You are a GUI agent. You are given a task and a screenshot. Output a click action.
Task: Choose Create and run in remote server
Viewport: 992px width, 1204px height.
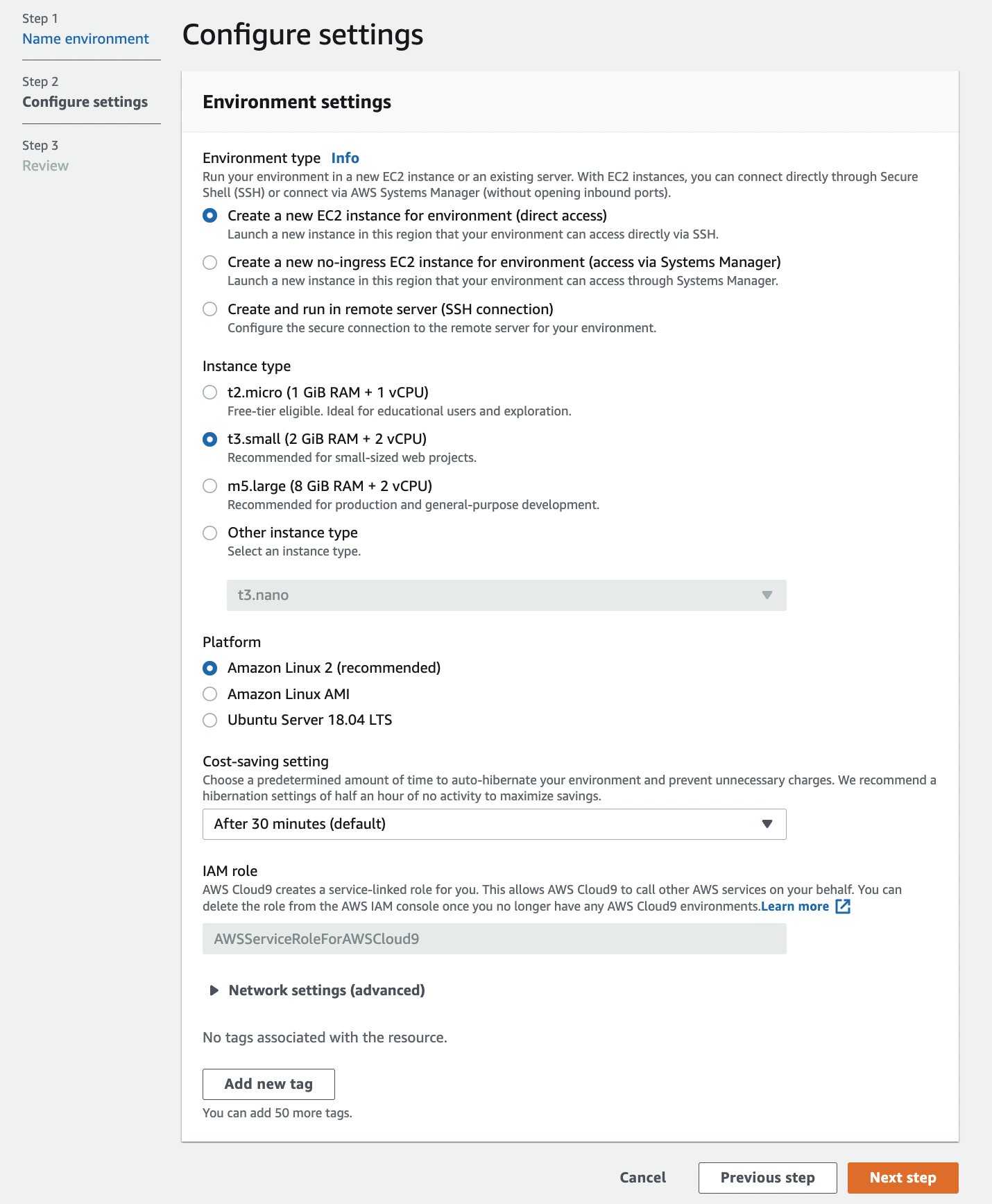tap(209, 309)
